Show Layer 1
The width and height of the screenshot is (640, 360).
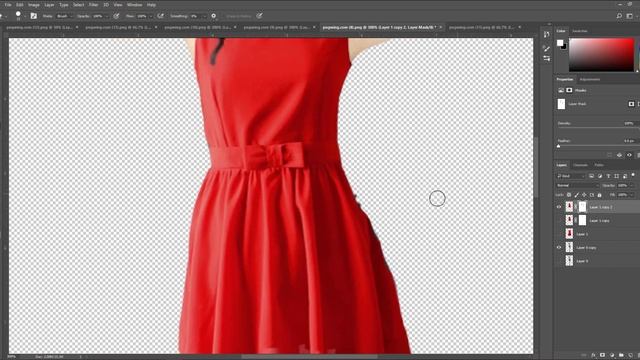pos(559,234)
